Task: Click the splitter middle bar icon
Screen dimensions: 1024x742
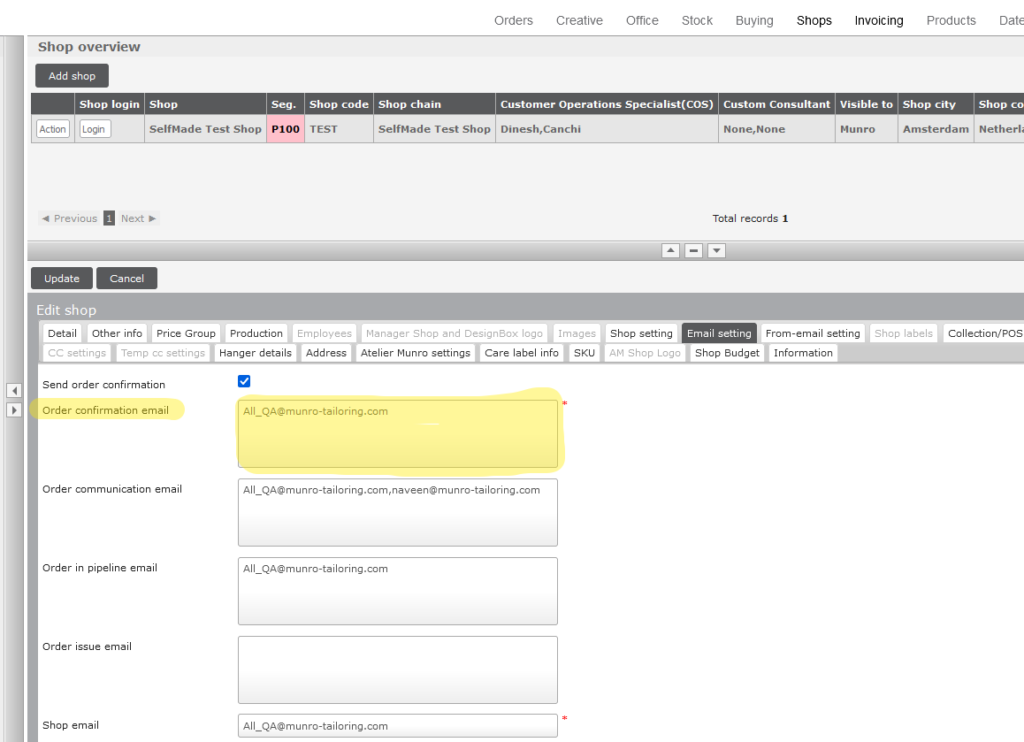Action: pos(693,251)
